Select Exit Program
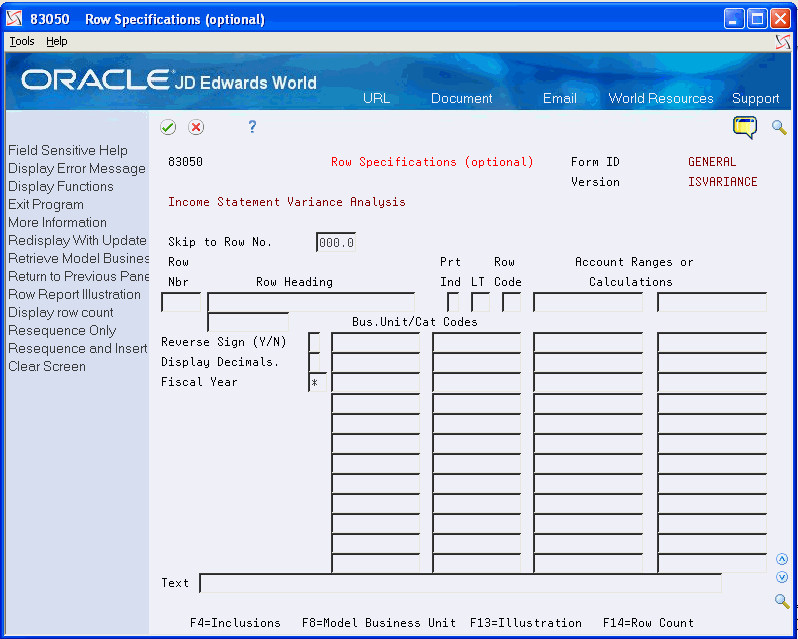This screenshot has width=798, height=639. 46,205
